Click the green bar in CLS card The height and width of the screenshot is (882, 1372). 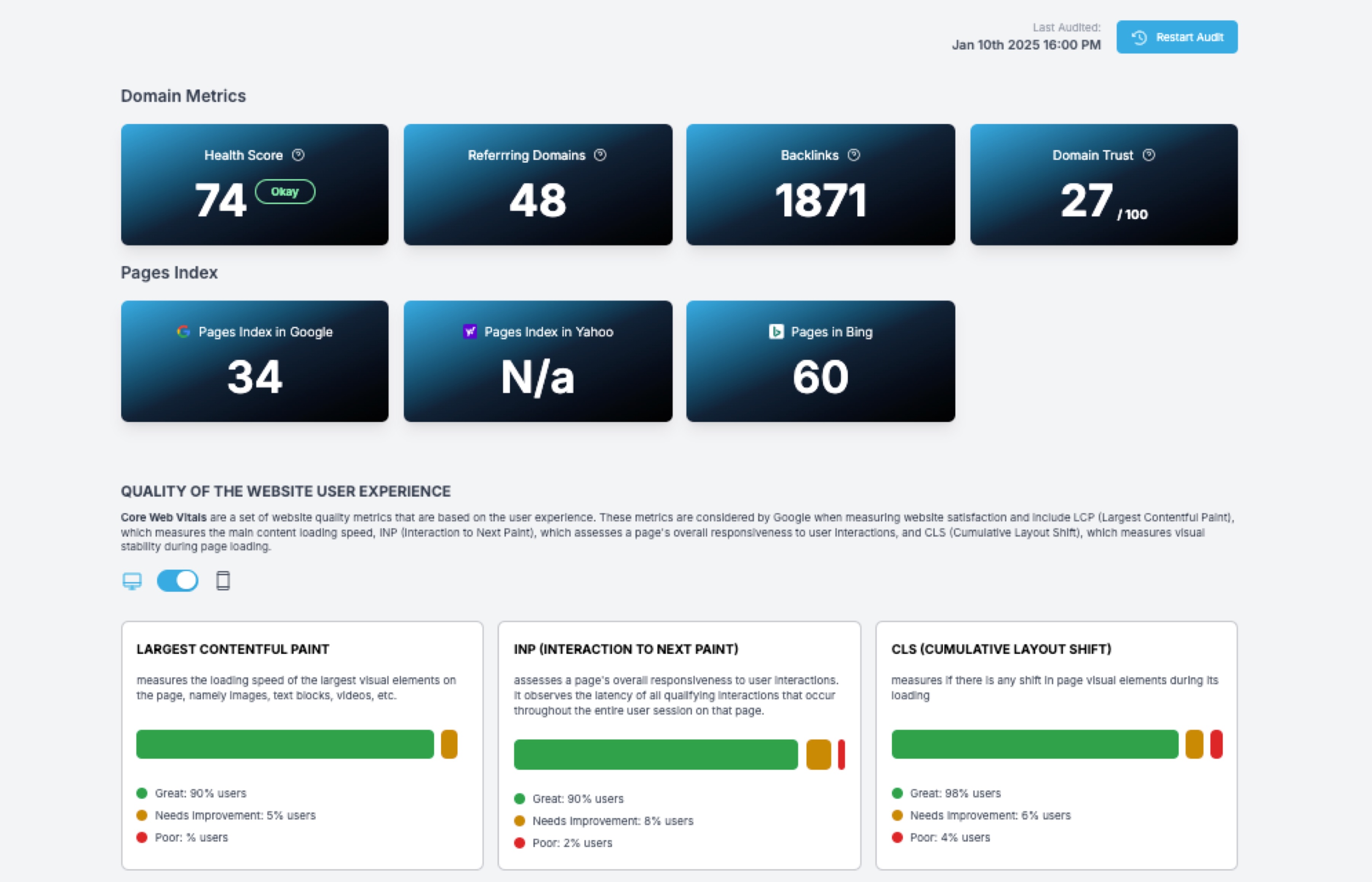click(1035, 744)
